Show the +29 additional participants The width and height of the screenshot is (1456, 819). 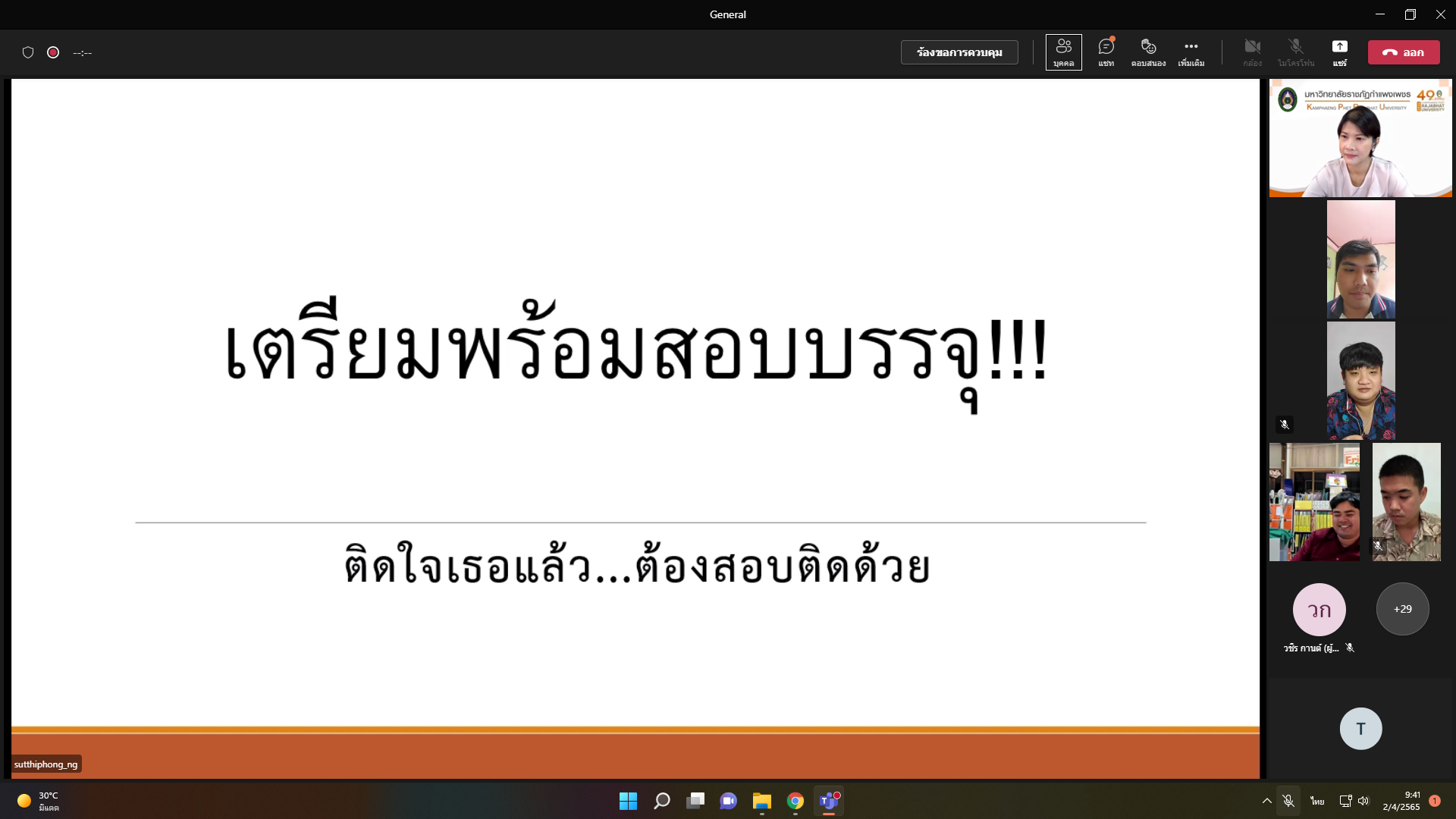[1402, 608]
